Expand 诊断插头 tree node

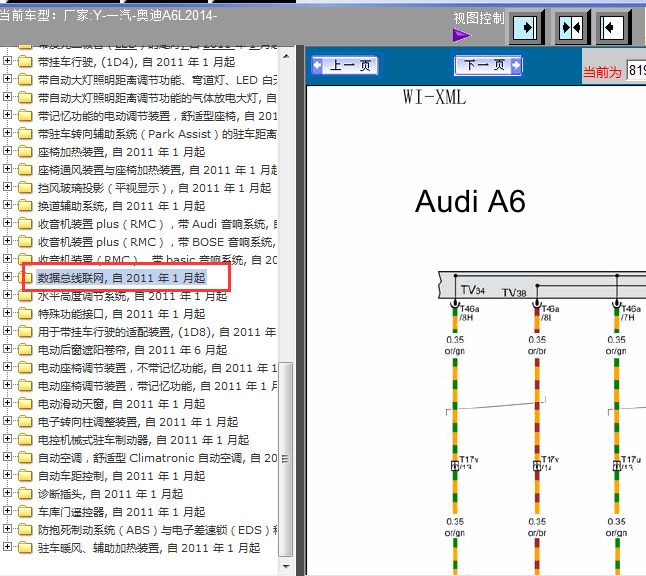7,493
